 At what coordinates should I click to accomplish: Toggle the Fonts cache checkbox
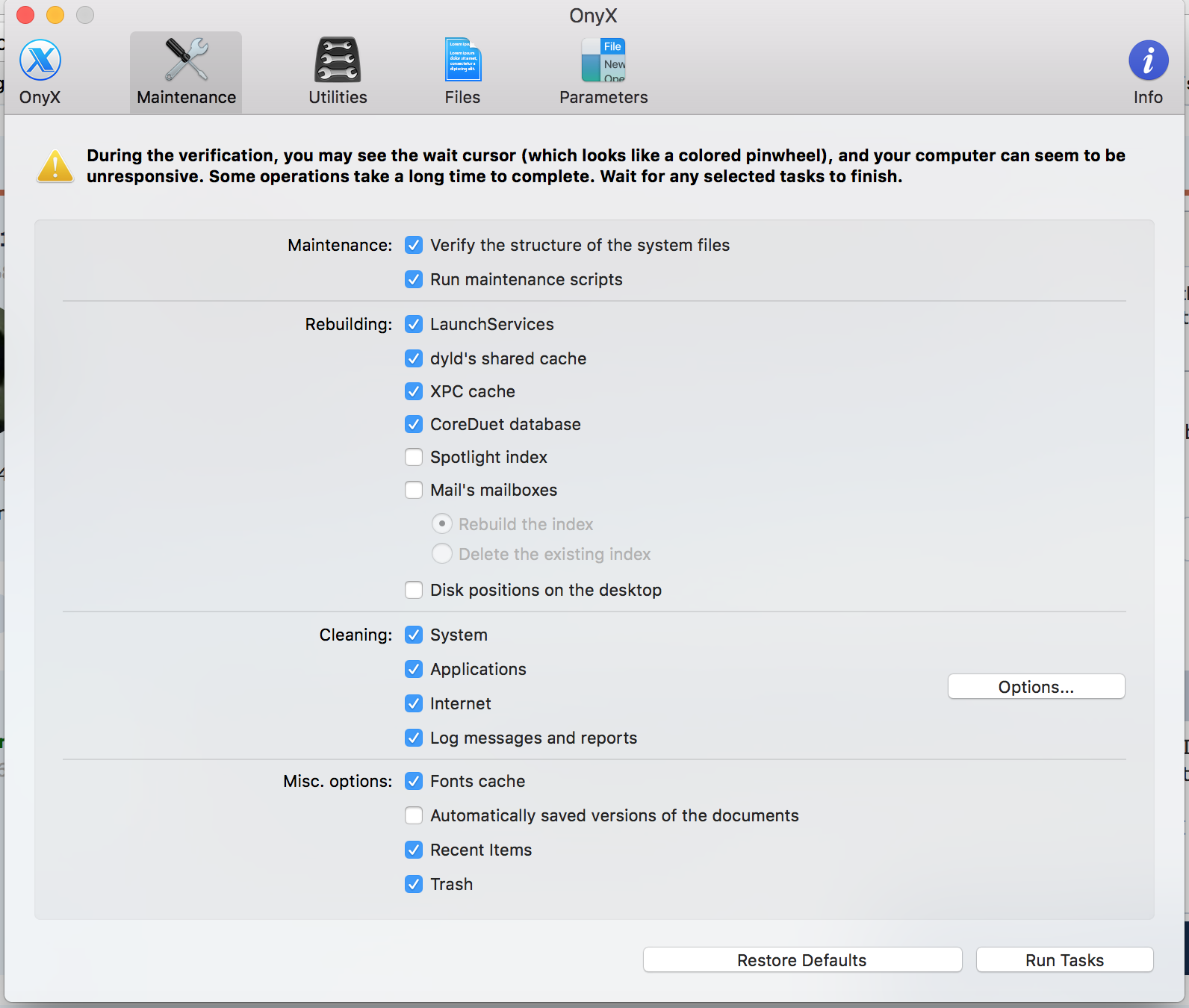pos(414,781)
